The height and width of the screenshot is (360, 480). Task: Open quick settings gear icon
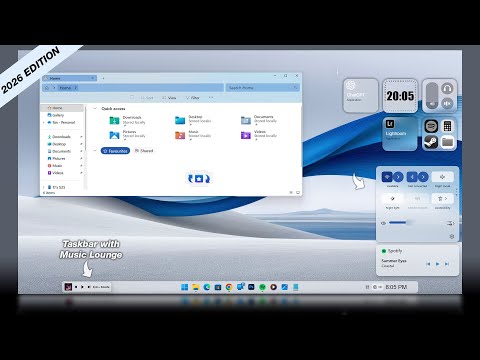click(x=452, y=236)
